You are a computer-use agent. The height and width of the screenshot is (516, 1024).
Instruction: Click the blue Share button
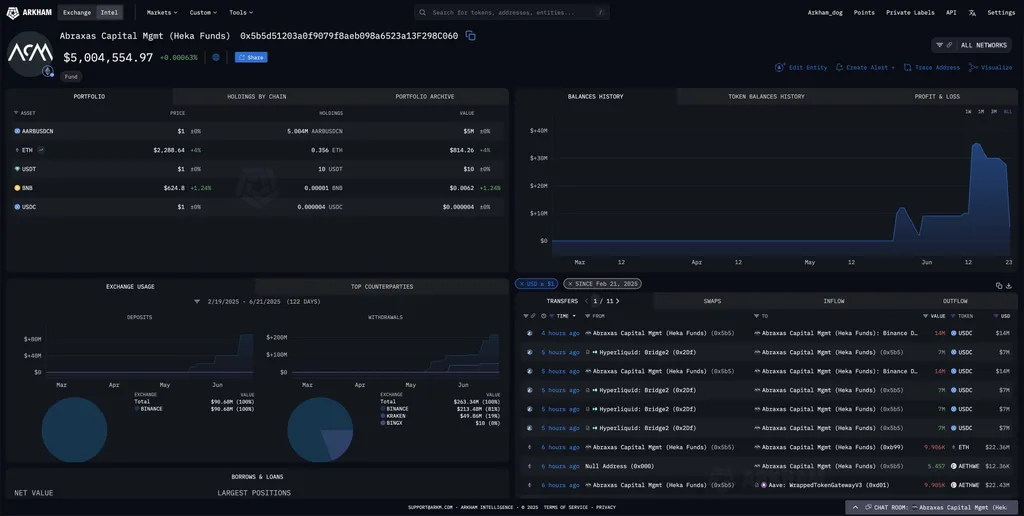coord(251,57)
